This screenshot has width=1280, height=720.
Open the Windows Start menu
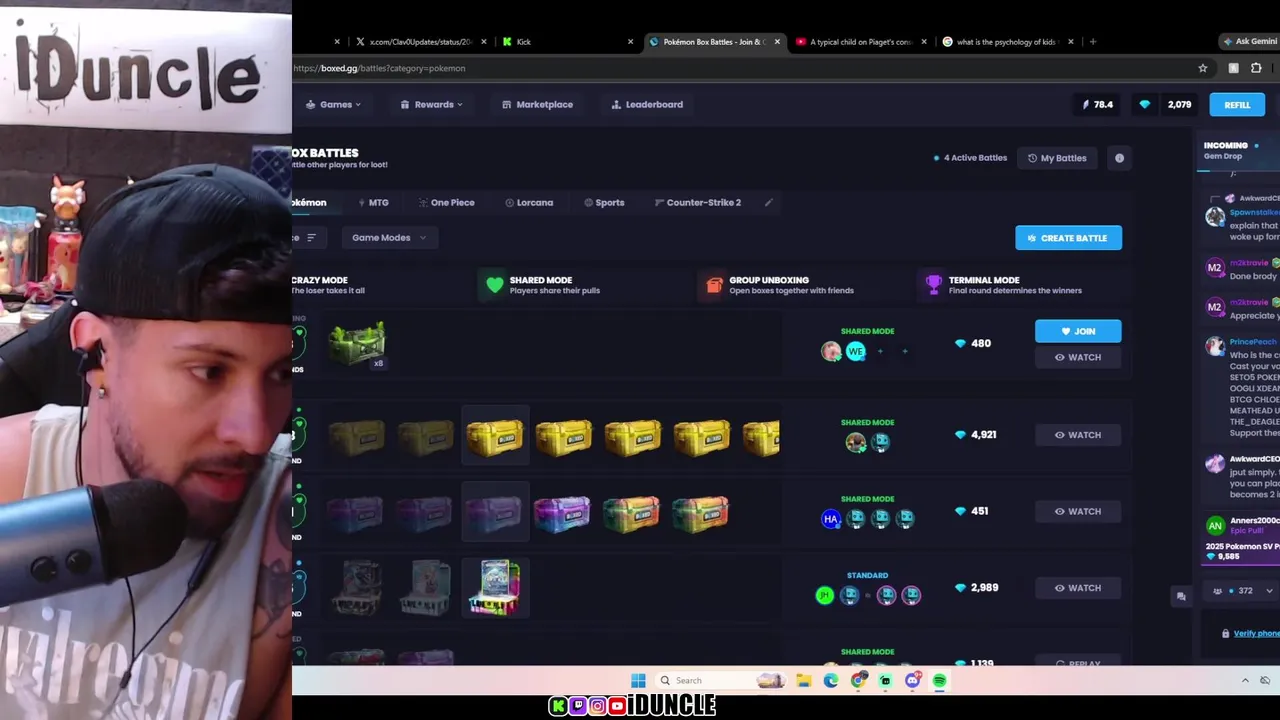point(638,681)
